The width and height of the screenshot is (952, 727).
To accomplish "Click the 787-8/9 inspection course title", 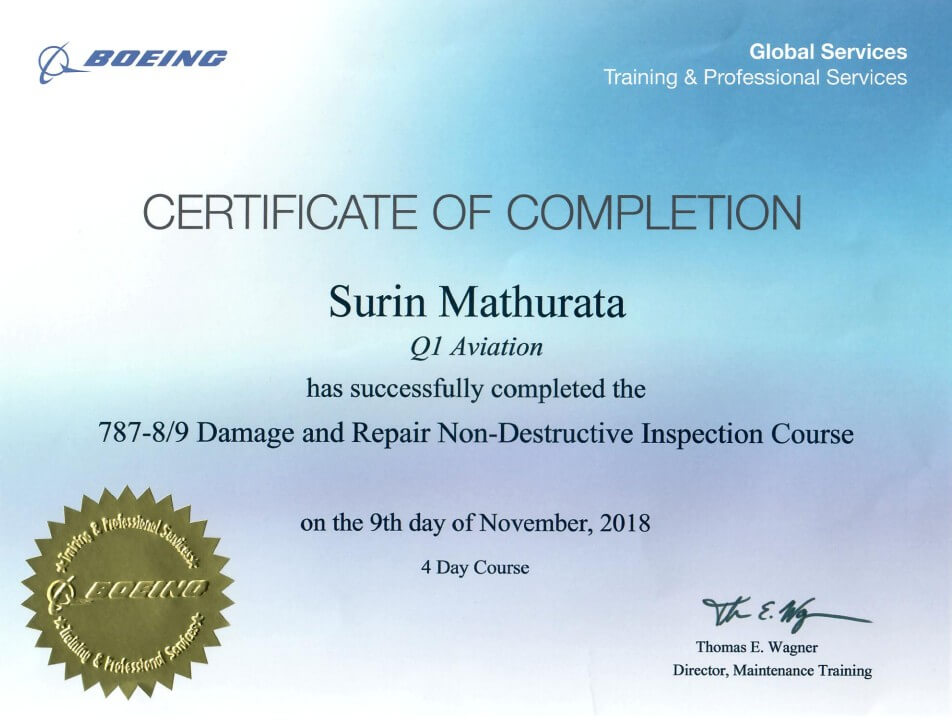I will point(475,434).
